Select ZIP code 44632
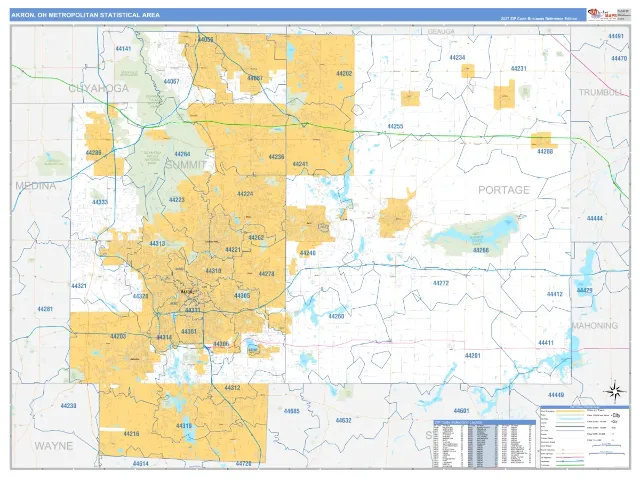 pos(344,420)
